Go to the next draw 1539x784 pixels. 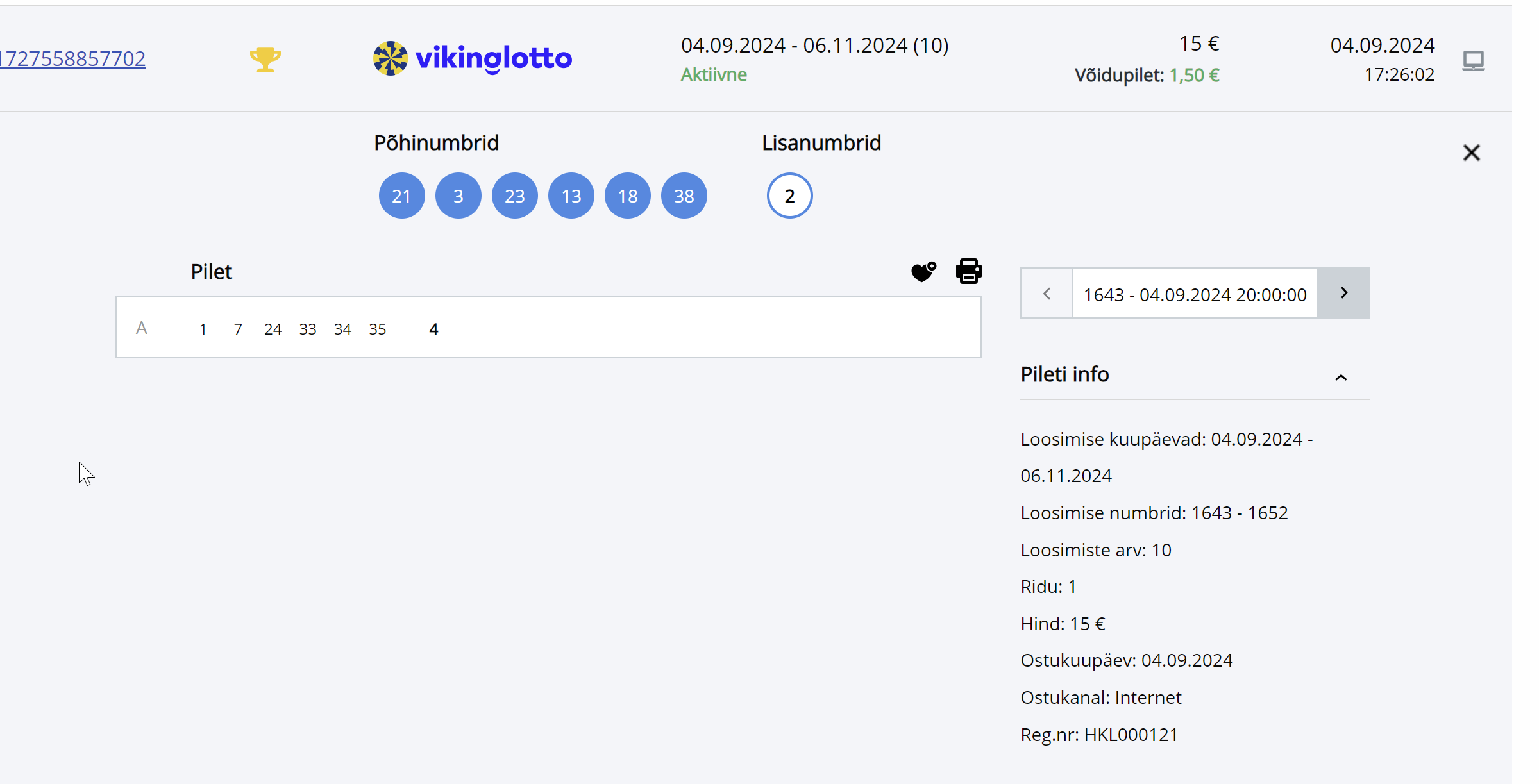click(x=1343, y=293)
